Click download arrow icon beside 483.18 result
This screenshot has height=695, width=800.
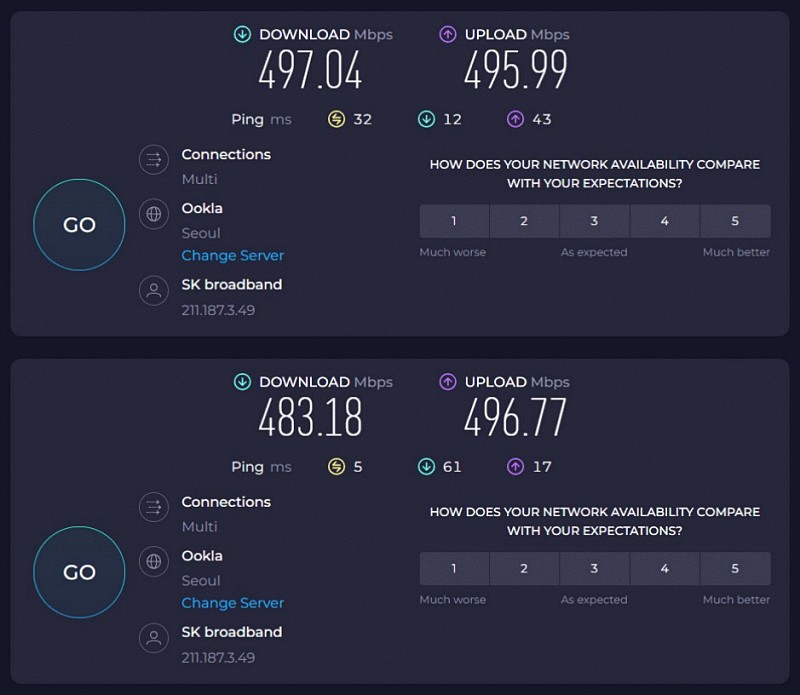tap(242, 382)
